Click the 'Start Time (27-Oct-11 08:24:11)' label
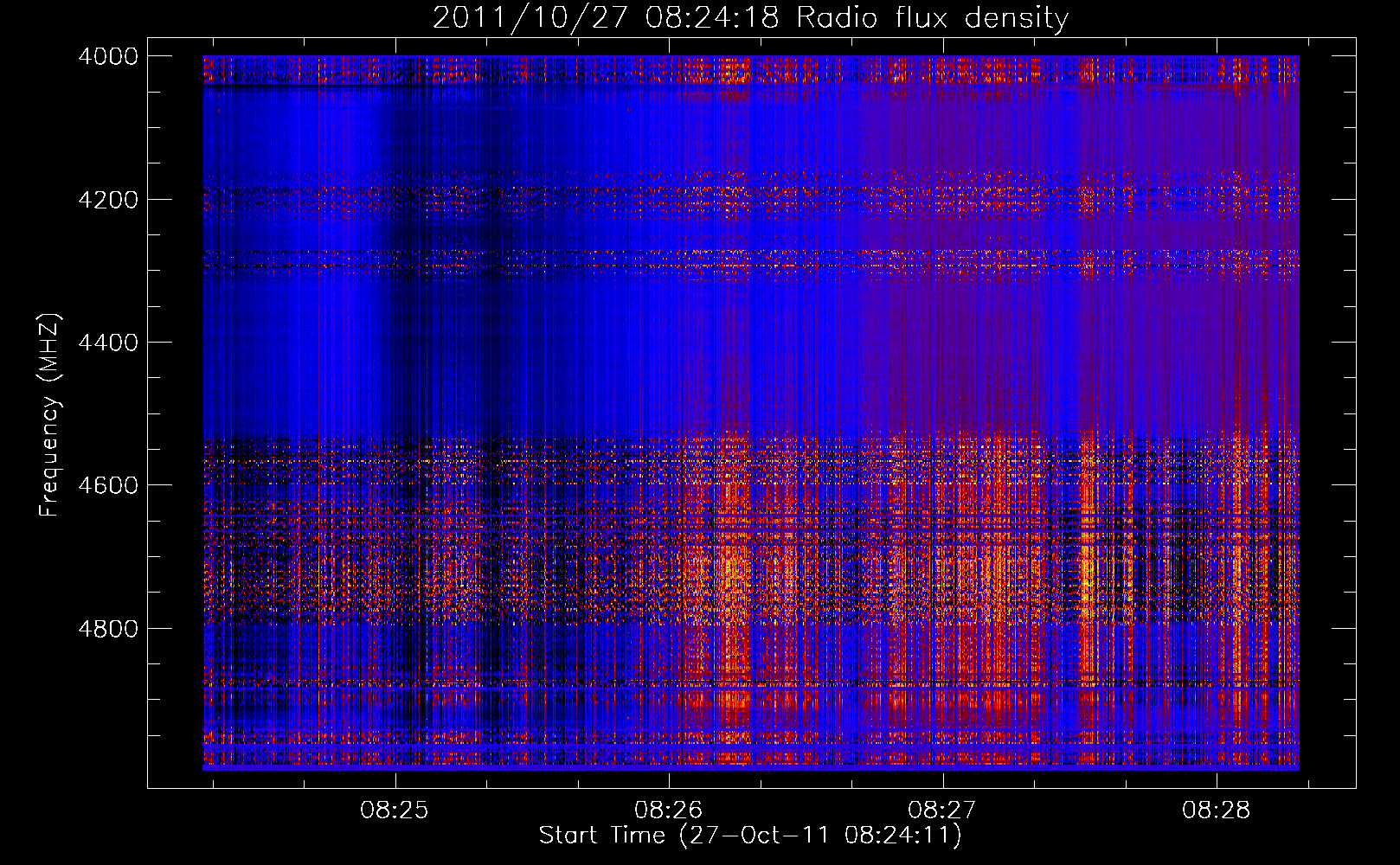This screenshot has height=865, width=1400. click(x=750, y=836)
